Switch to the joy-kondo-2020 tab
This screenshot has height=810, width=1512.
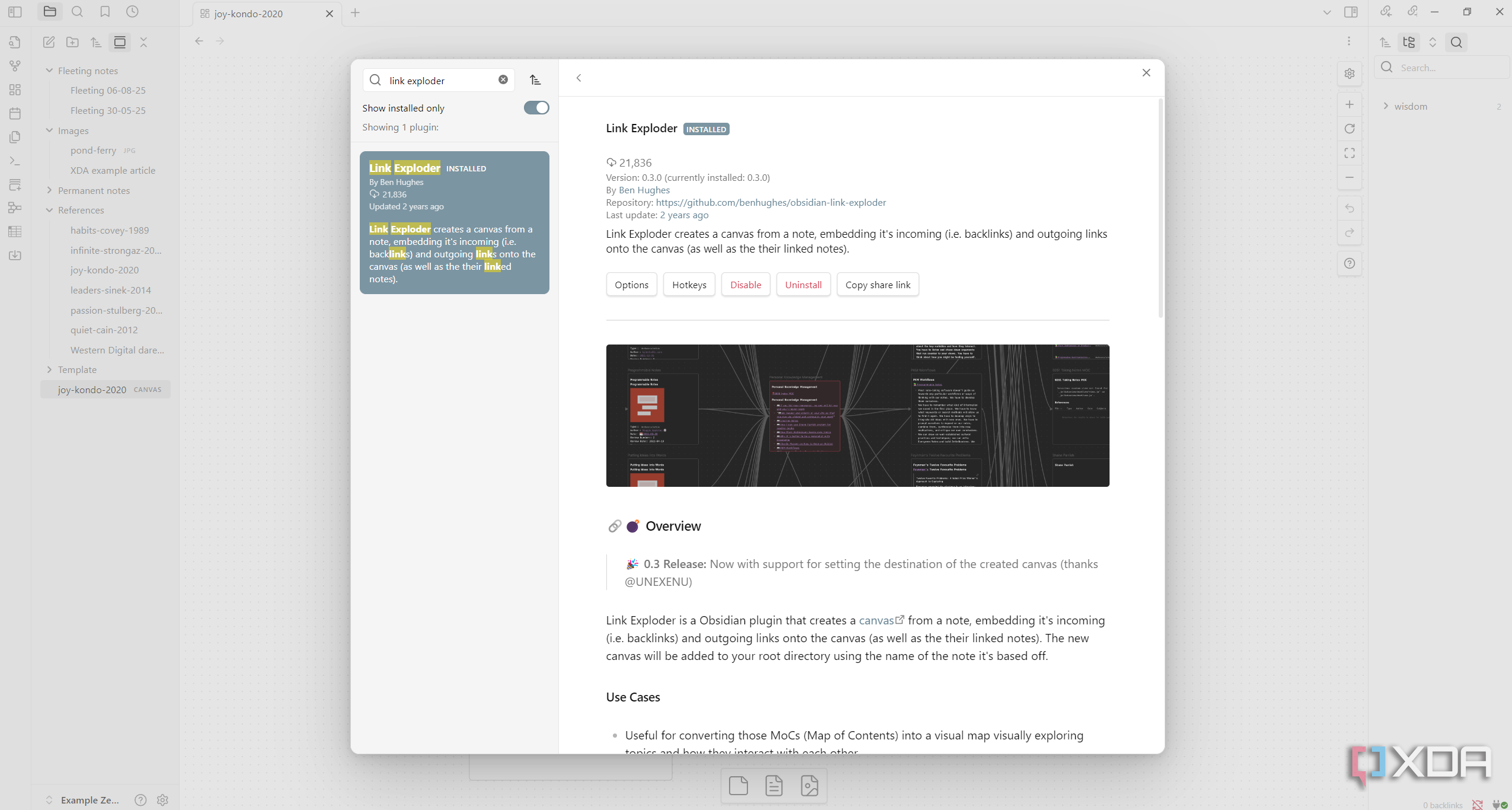click(x=267, y=14)
